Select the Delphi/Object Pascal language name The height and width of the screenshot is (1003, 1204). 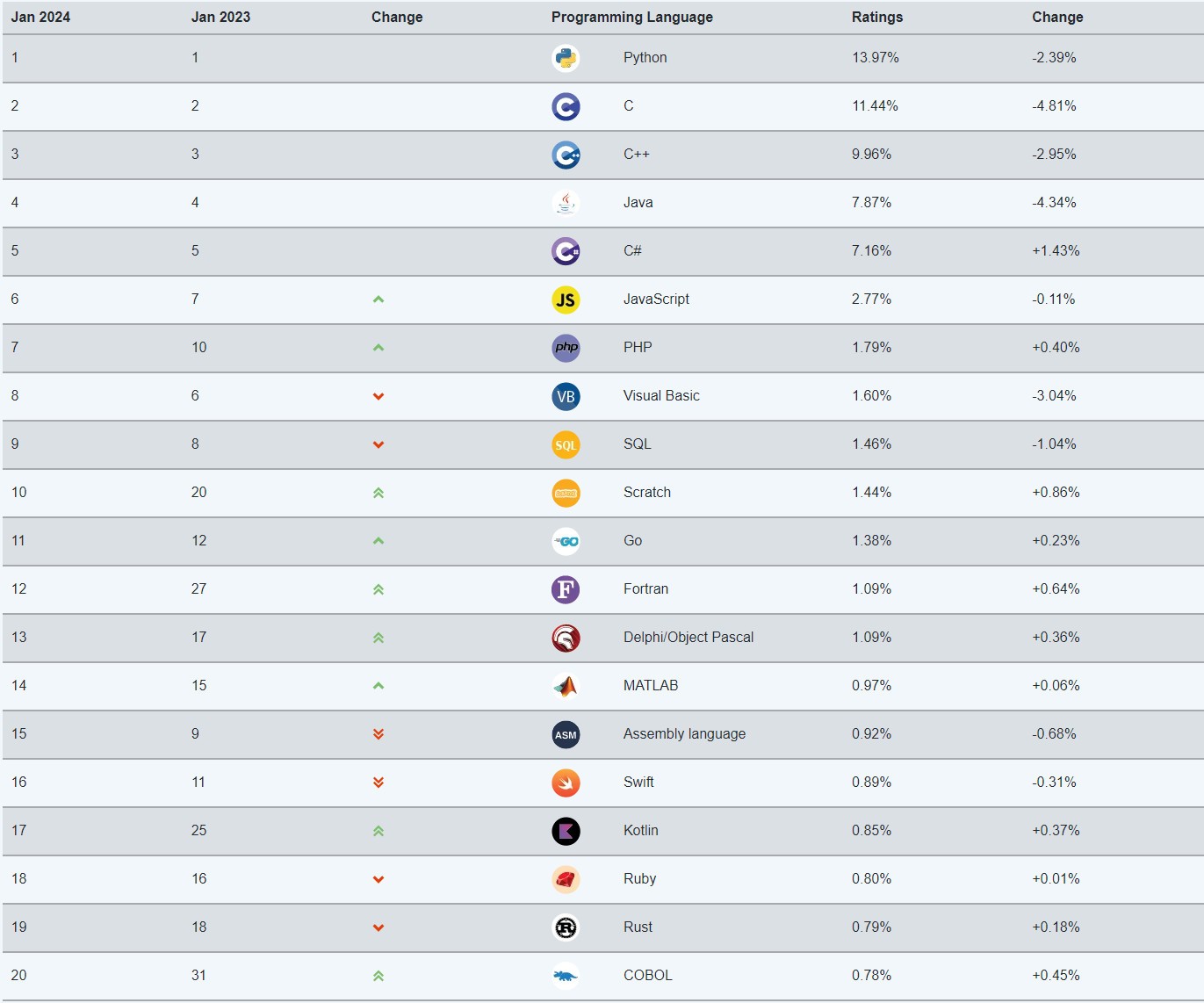(x=689, y=637)
